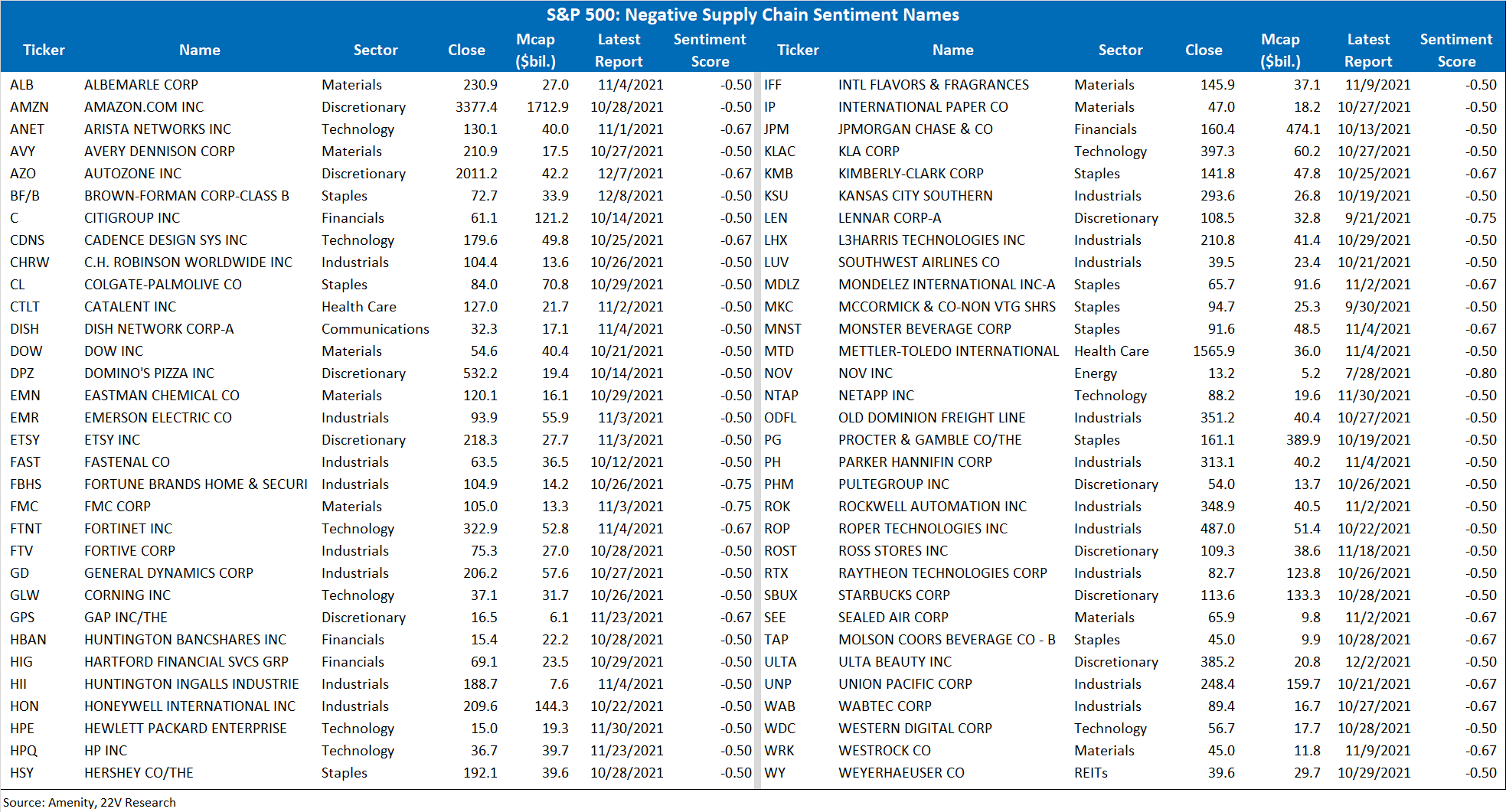Viewport: 1506px width, 812px height.
Task: Click the Energy sector cell for NOV
Action: point(1095,373)
